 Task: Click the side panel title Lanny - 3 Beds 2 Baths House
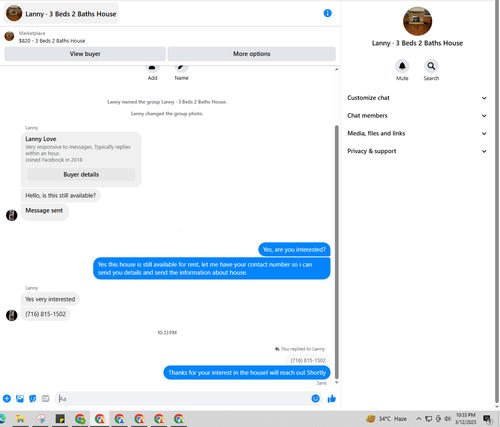tap(417, 43)
